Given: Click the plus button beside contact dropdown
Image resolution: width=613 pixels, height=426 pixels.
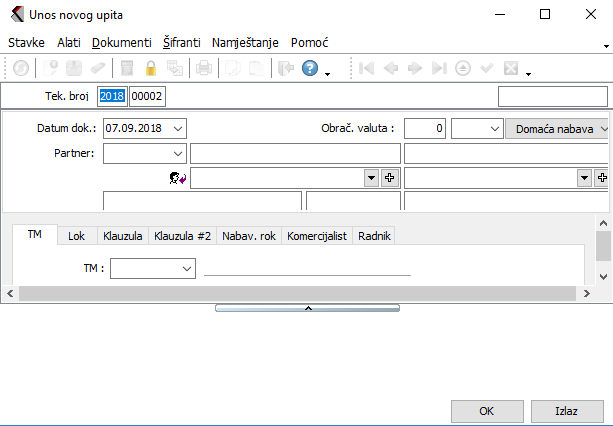Looking at the screenshot, I should 390,177.
